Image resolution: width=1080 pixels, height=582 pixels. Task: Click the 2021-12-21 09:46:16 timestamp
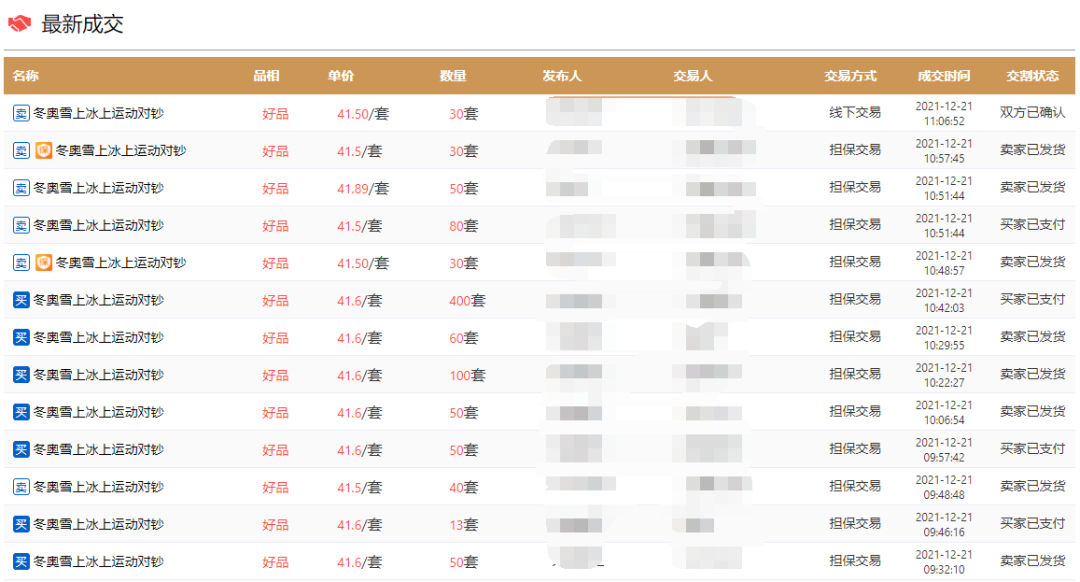(x=944, y=524)
